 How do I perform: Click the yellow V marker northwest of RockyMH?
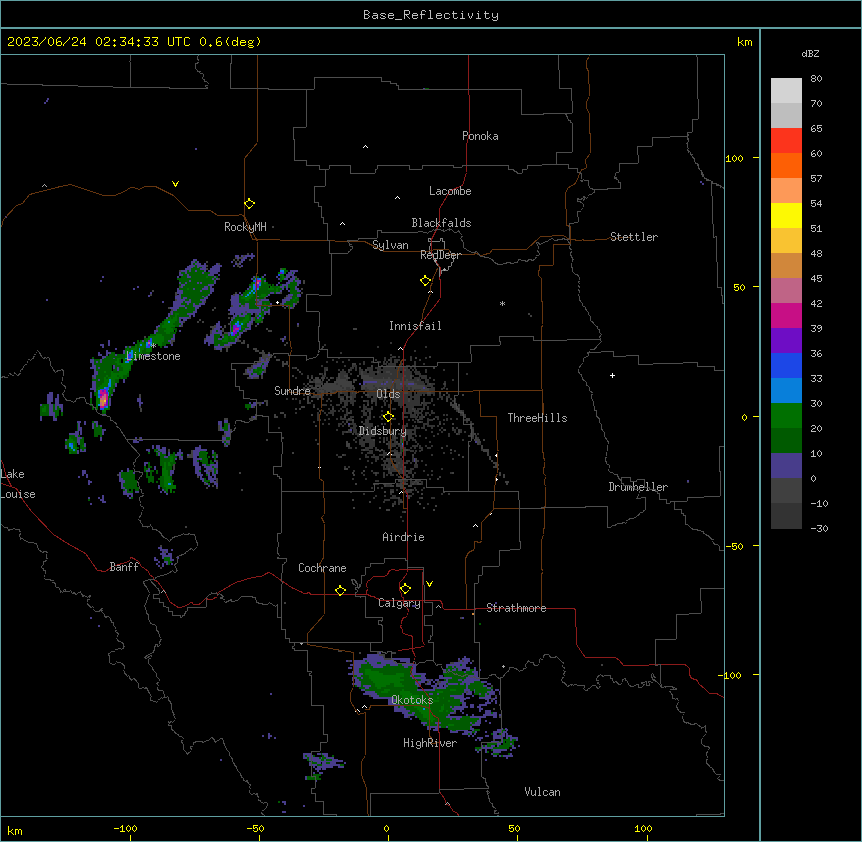pos(175,184)
